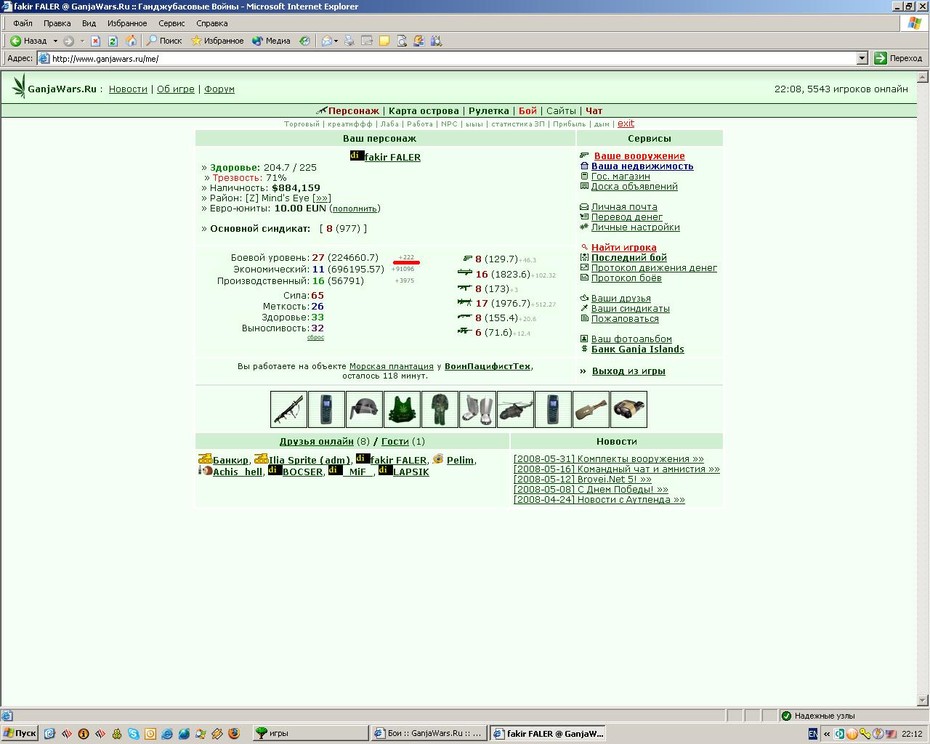Open Карта острова navigation link

tap(423, 111)
